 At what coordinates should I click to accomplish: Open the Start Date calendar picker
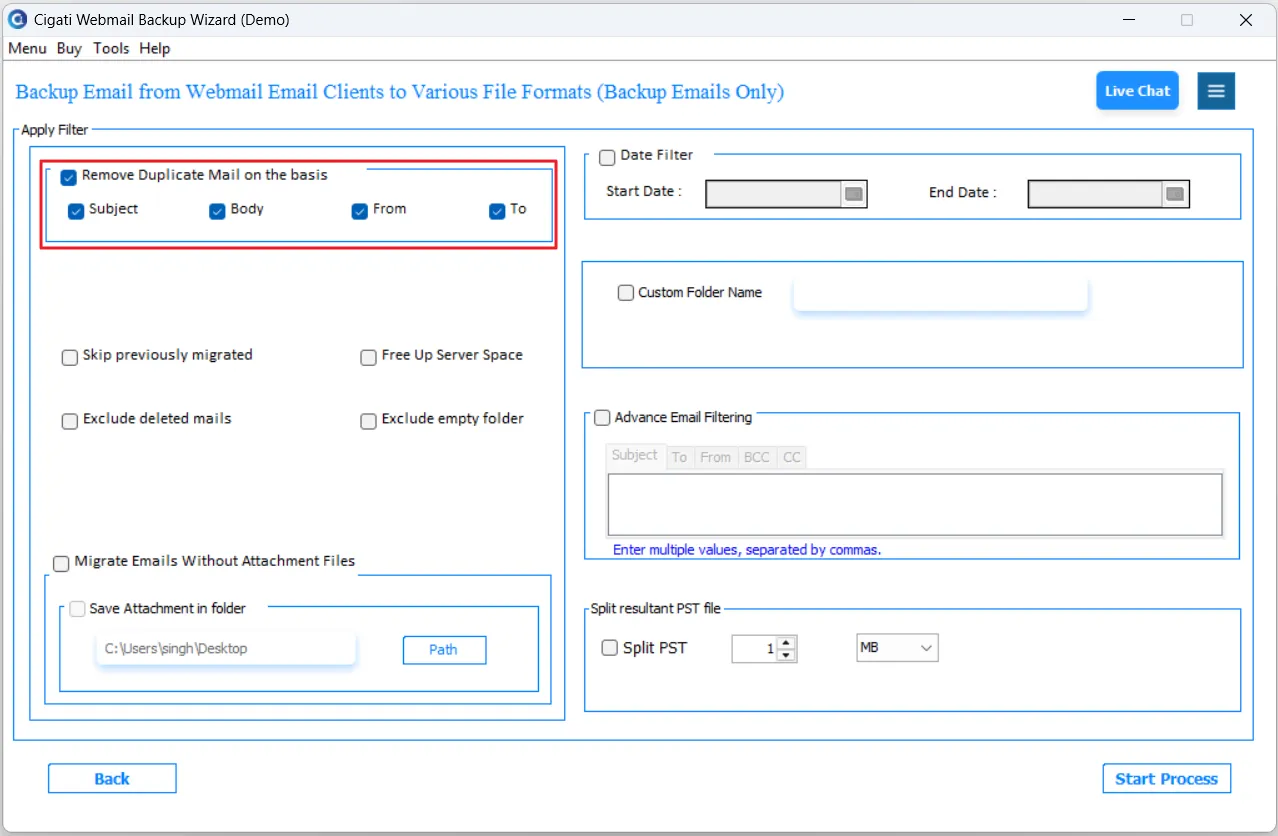point(853,194)
